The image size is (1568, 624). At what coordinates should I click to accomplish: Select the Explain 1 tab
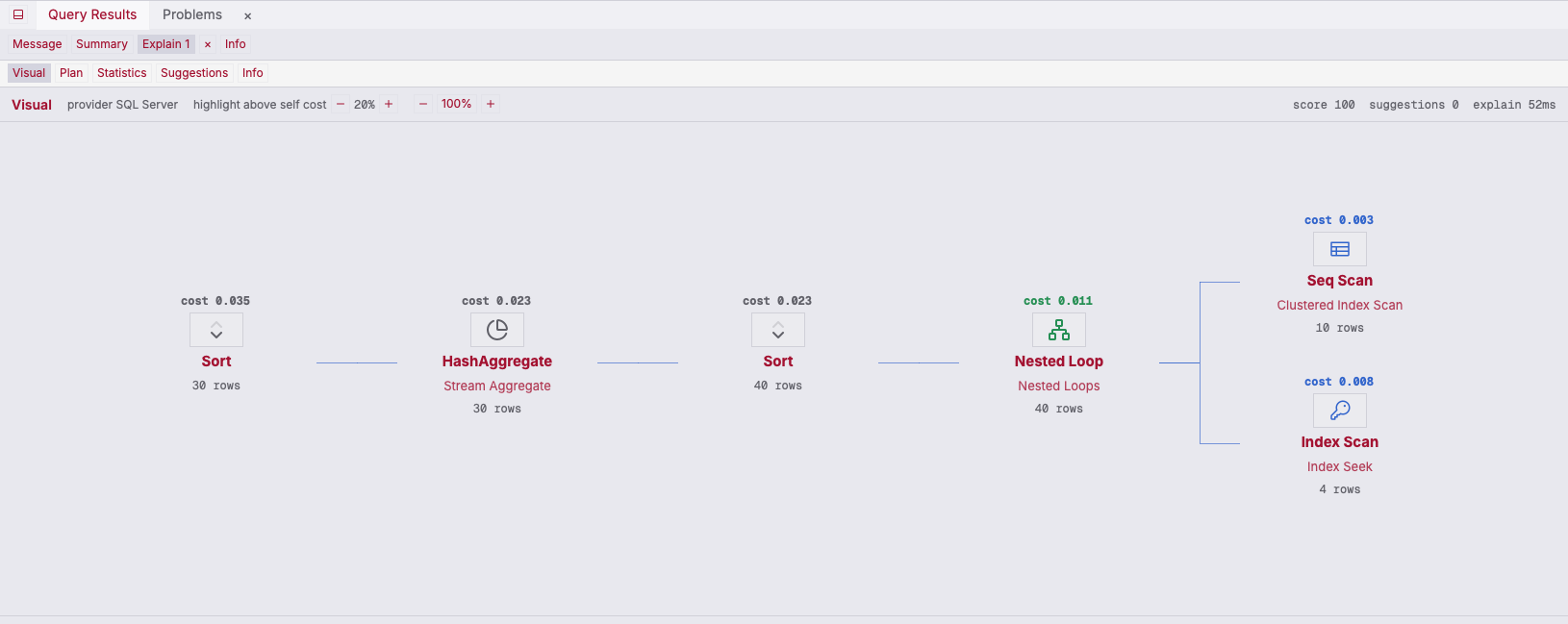coord(166,44)
